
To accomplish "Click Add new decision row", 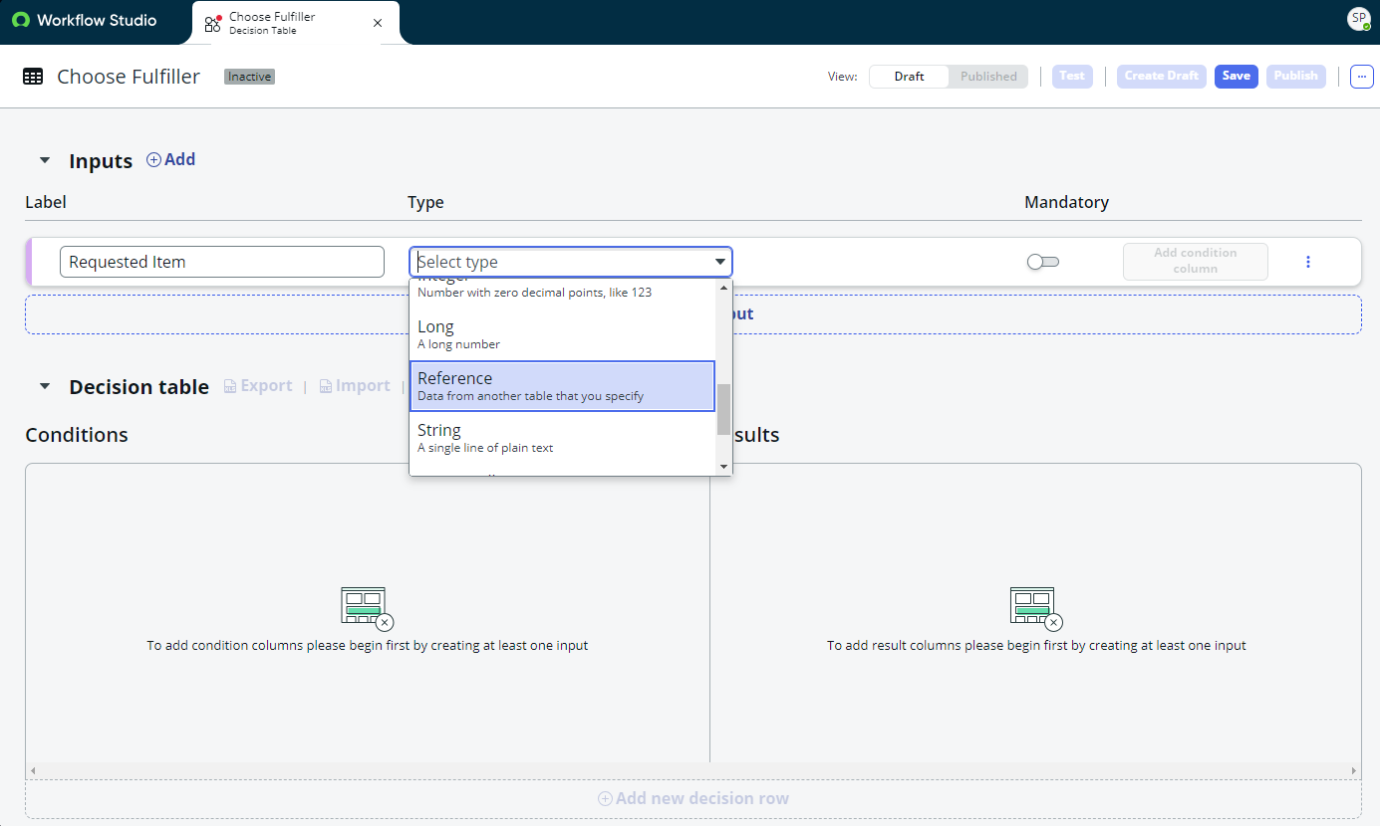I will [x=693, y=798].
